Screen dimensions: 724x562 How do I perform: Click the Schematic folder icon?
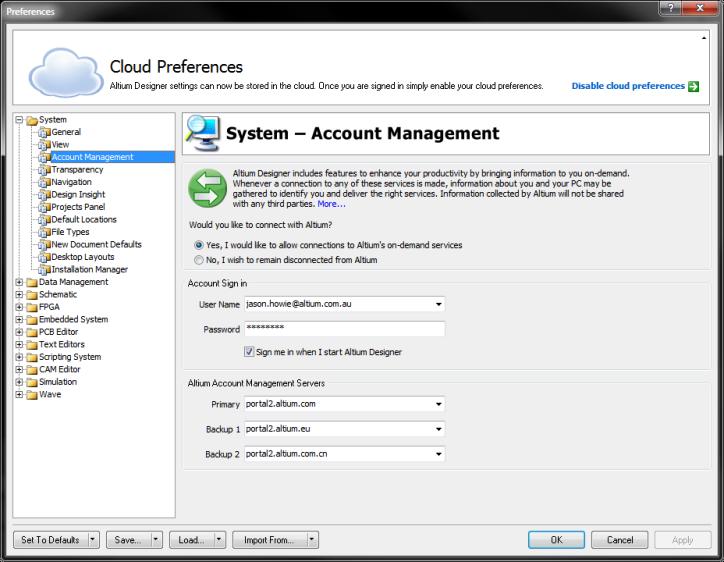[x=32, y=295]
